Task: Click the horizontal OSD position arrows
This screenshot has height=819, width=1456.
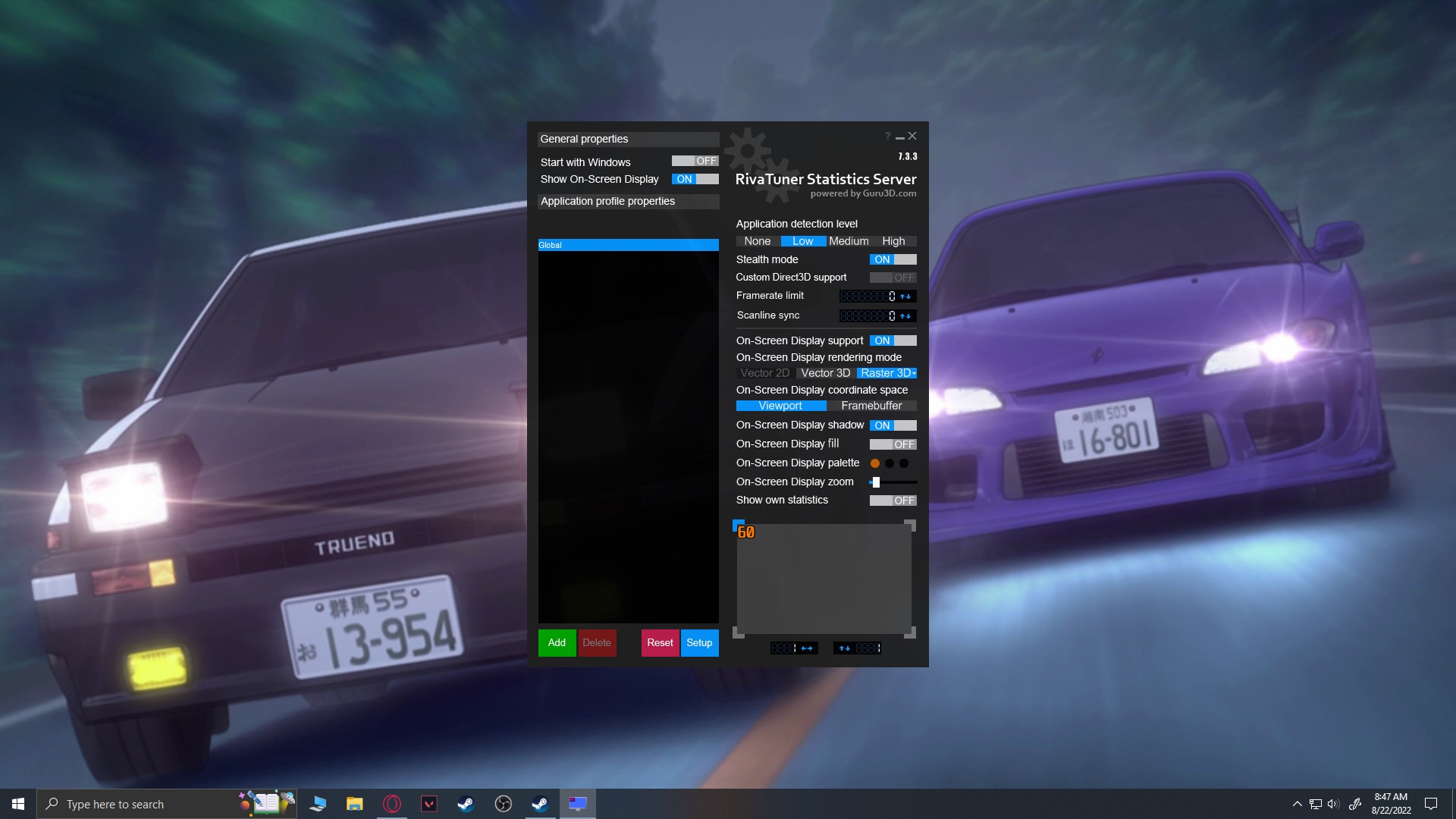Action: (807, 648)
